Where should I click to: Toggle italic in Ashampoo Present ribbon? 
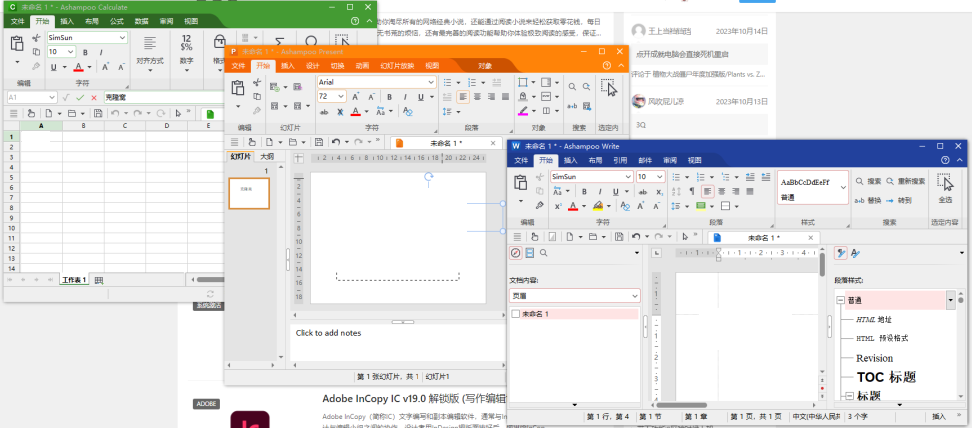click(404, 97)
